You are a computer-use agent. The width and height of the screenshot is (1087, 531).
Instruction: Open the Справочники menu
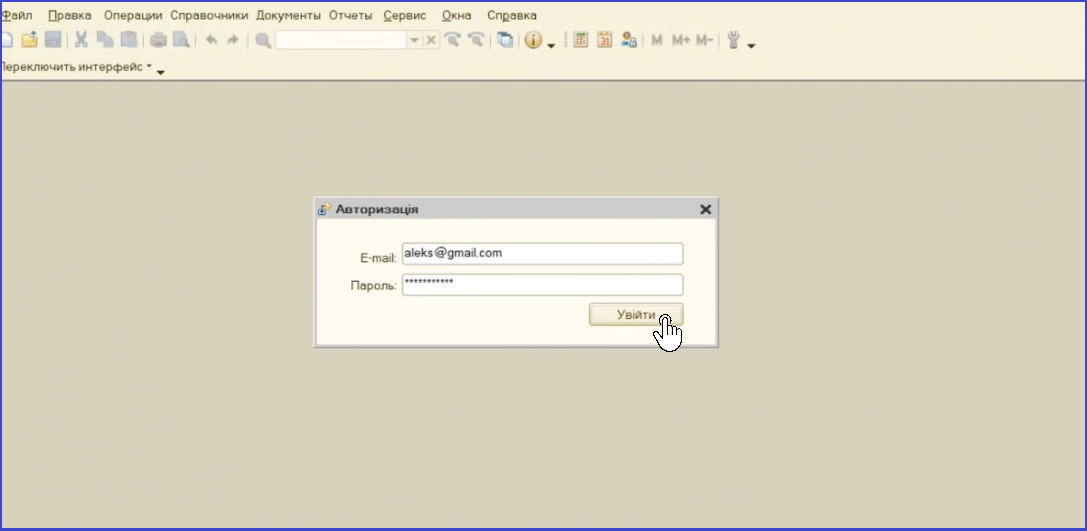[209, 15]
